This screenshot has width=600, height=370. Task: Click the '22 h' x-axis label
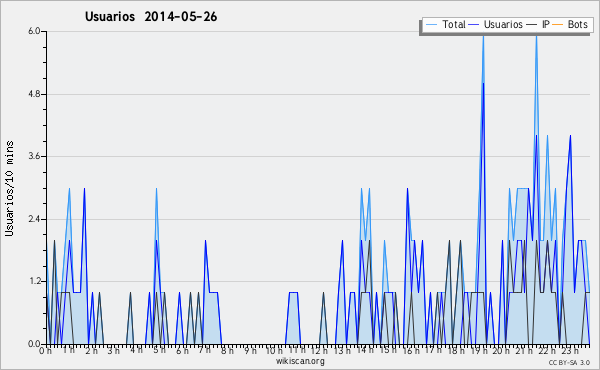pyautogui.click(x=546, y=351)
